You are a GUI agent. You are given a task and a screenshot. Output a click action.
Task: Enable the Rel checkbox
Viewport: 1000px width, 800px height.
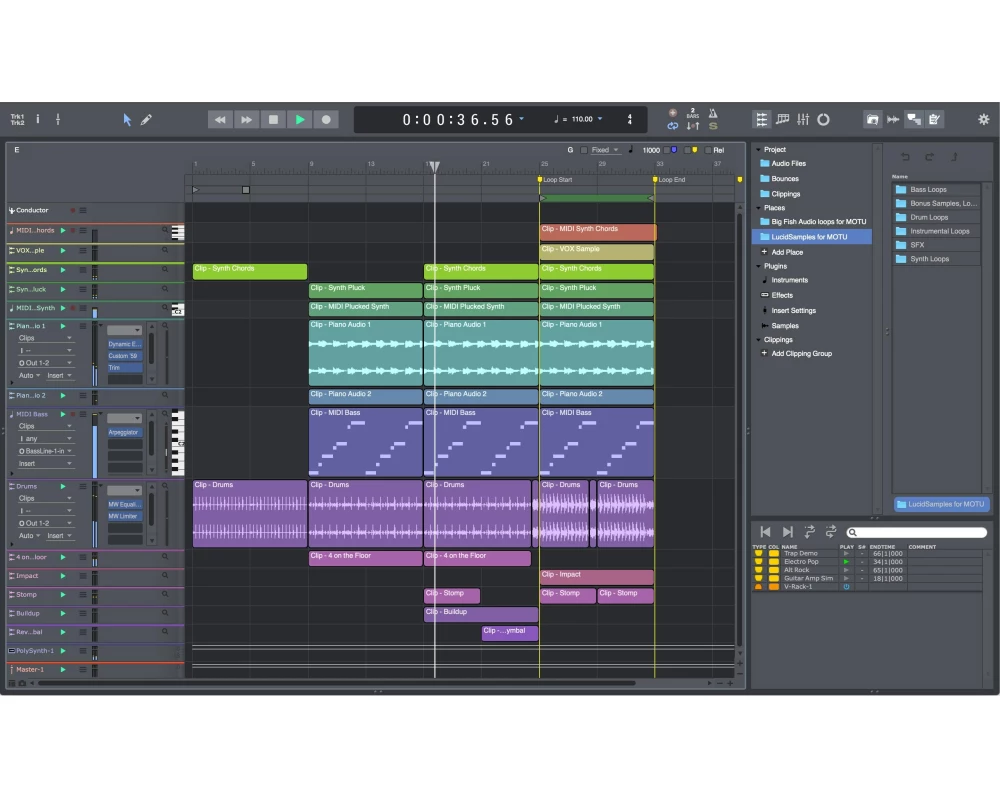pyautogui.click(x=708, y=150)
